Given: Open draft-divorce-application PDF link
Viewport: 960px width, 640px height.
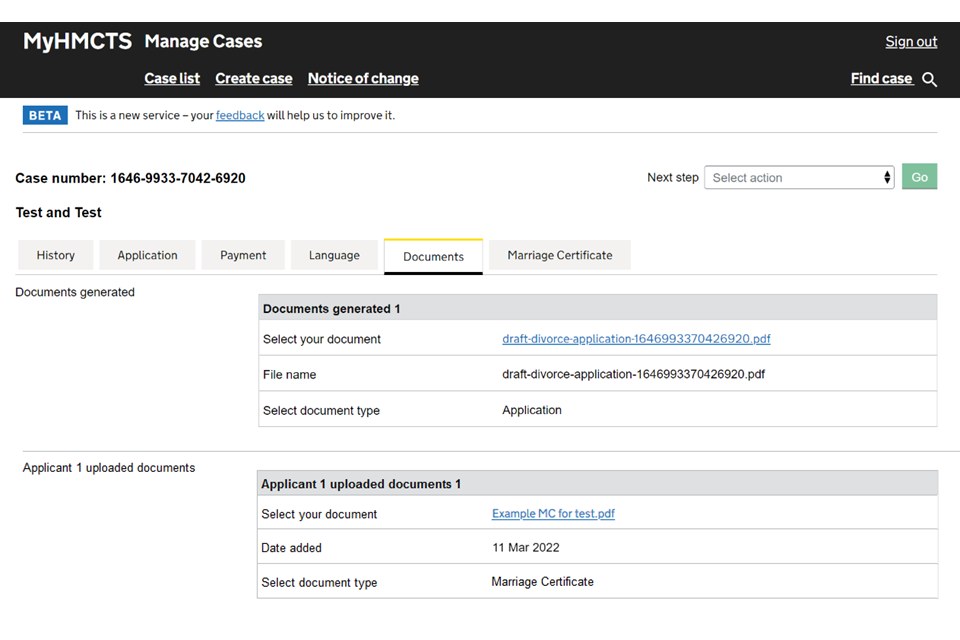Looking at the screenshot, I should coord(636,339).
